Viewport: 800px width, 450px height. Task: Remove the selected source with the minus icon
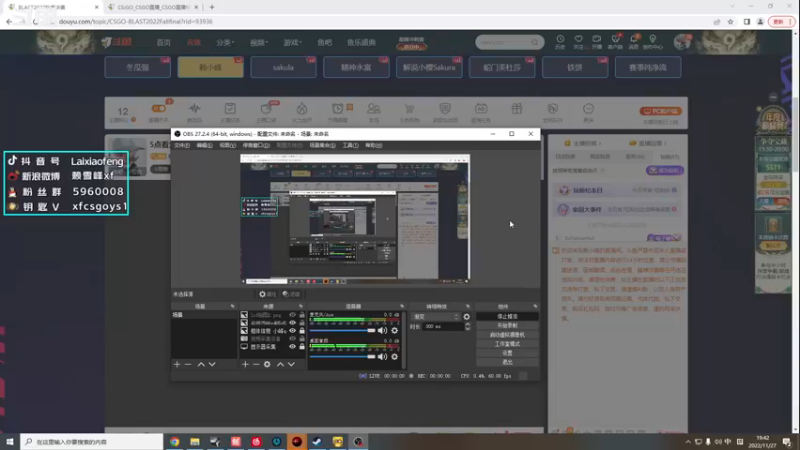pos(256,364)
